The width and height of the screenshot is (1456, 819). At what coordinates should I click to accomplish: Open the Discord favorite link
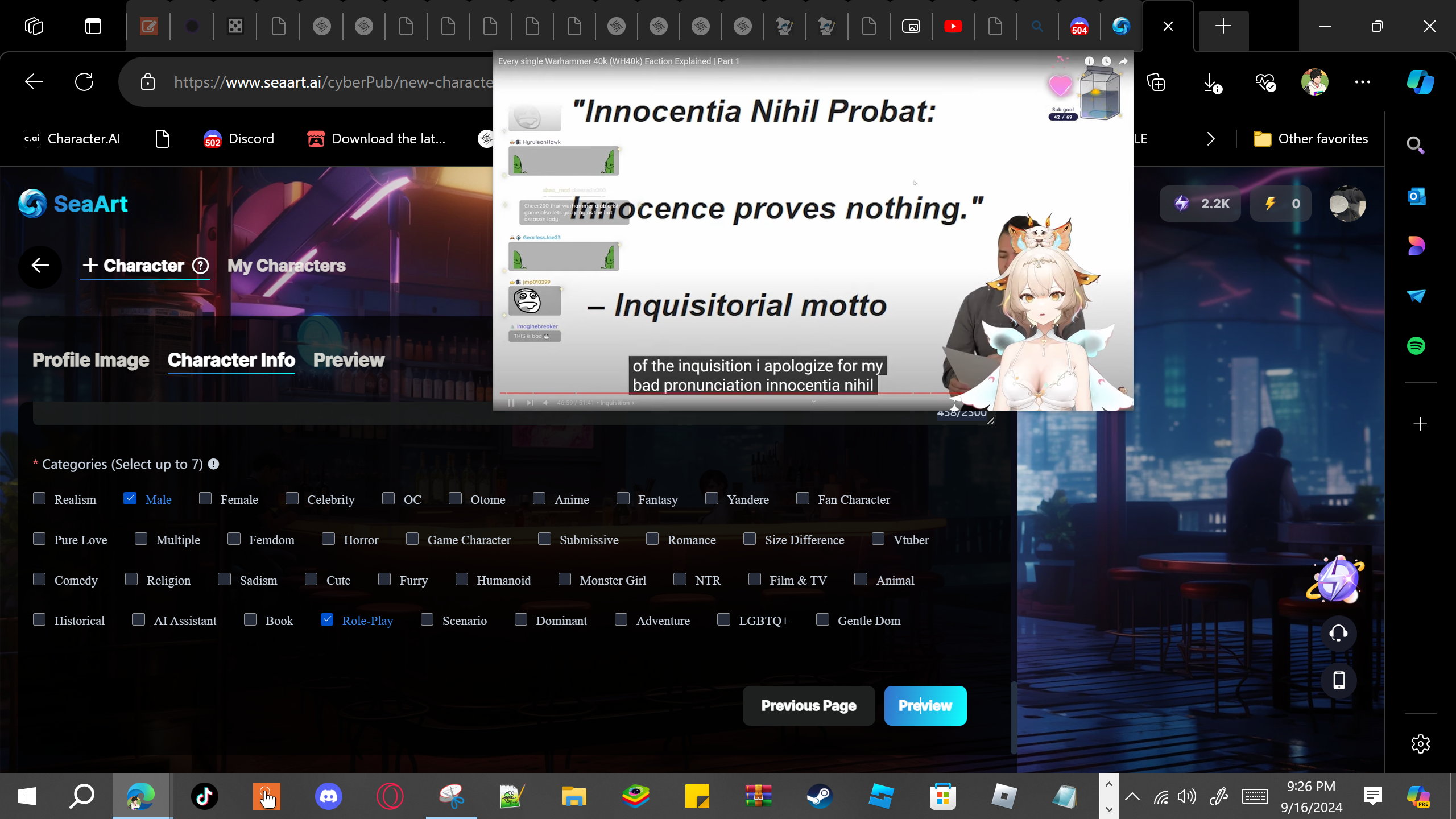coord(239,139)
